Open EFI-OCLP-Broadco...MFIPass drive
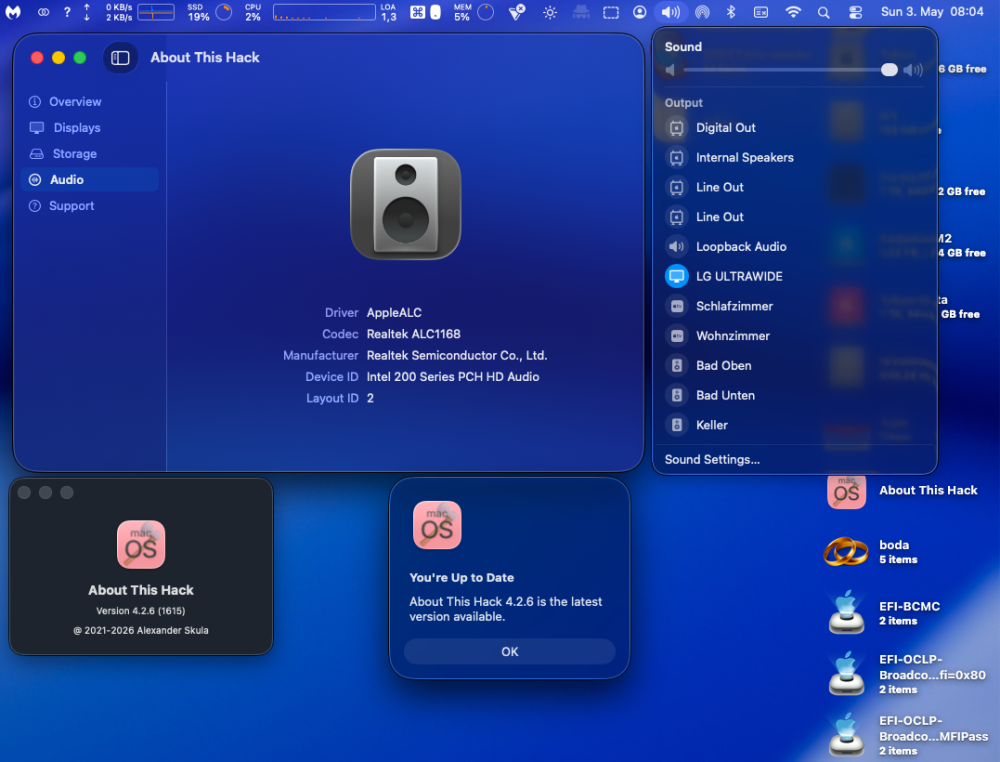The width and height of the screenshot is (1000, 762). pyautogui.click(x=846, y=735)
